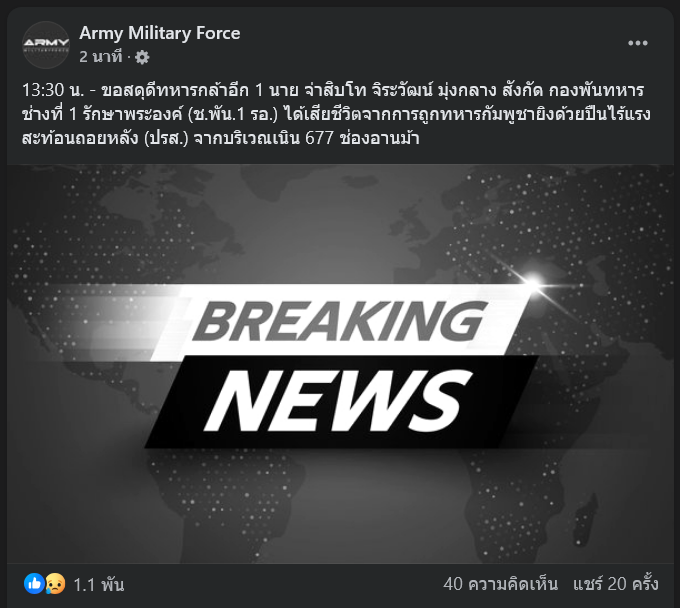The width and height of the screenshot is (680, 608).
Task: Click the post text starting '13:30 น.'
Action: 336,114
